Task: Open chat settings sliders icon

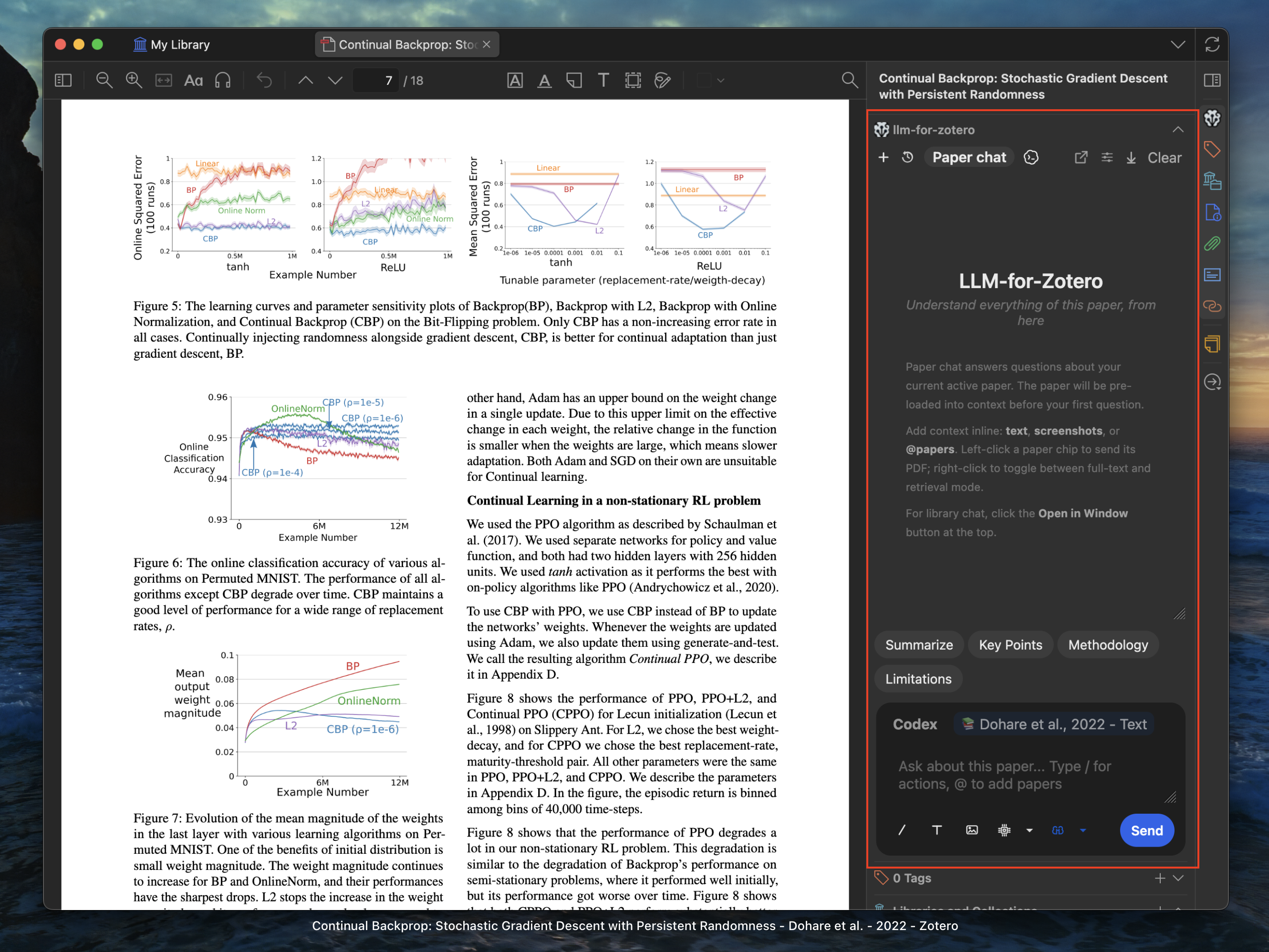Action: pyautogui.click(x=1107, y=157)
